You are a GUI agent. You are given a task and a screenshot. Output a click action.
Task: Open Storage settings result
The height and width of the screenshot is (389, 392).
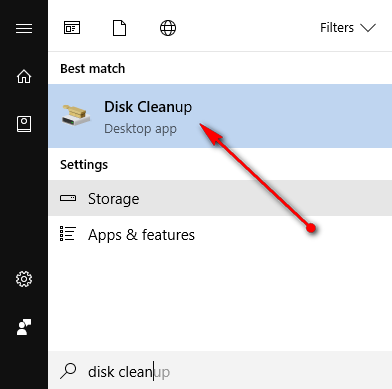coord(220,198)
